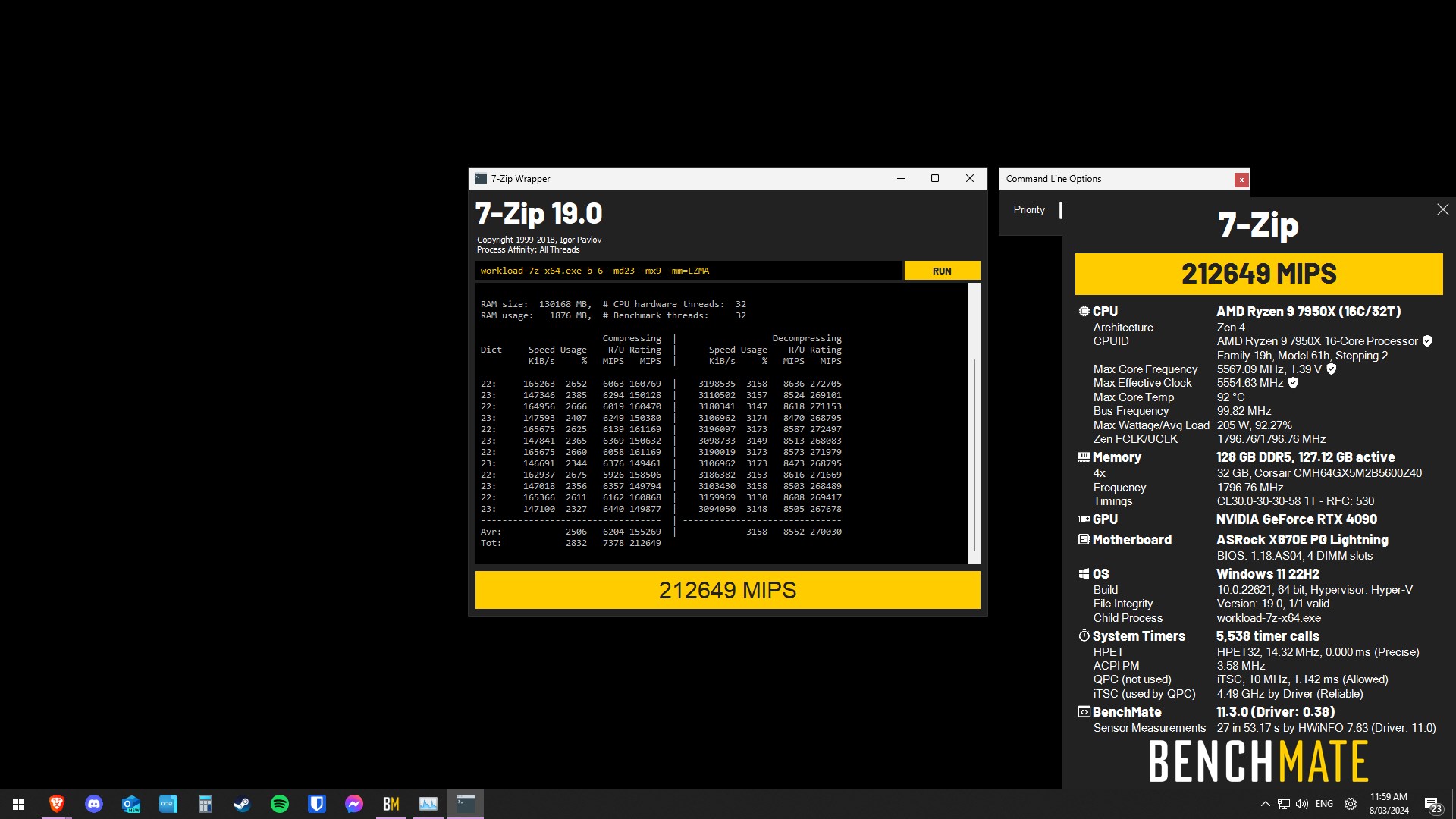The height and width of the screenshot is (819, 1456).
Task: Minimize the 7-Zip Wrapper window
Action: [x=901, y=179]
